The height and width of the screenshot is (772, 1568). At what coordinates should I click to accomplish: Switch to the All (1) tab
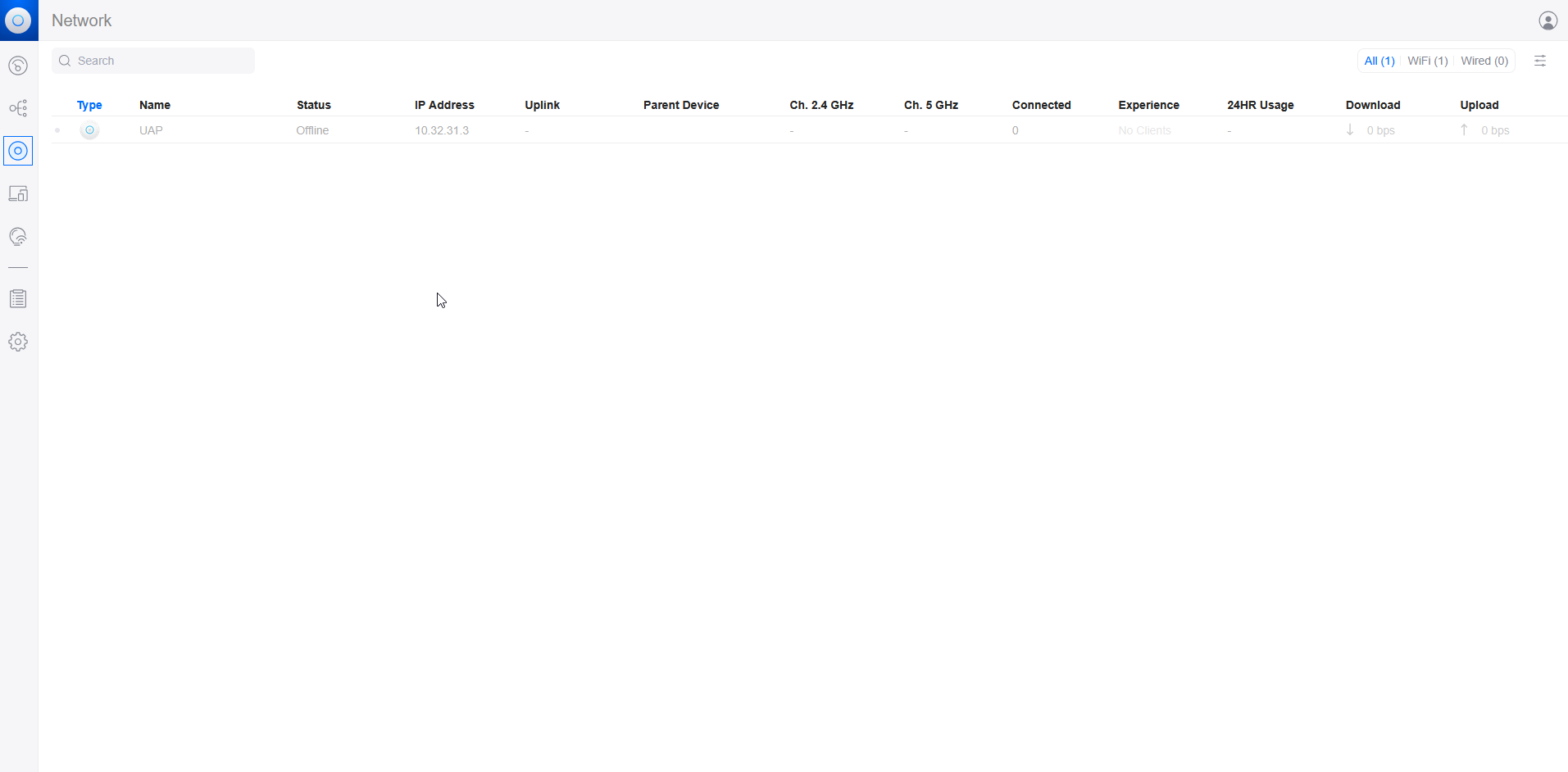click(1379, 61)
